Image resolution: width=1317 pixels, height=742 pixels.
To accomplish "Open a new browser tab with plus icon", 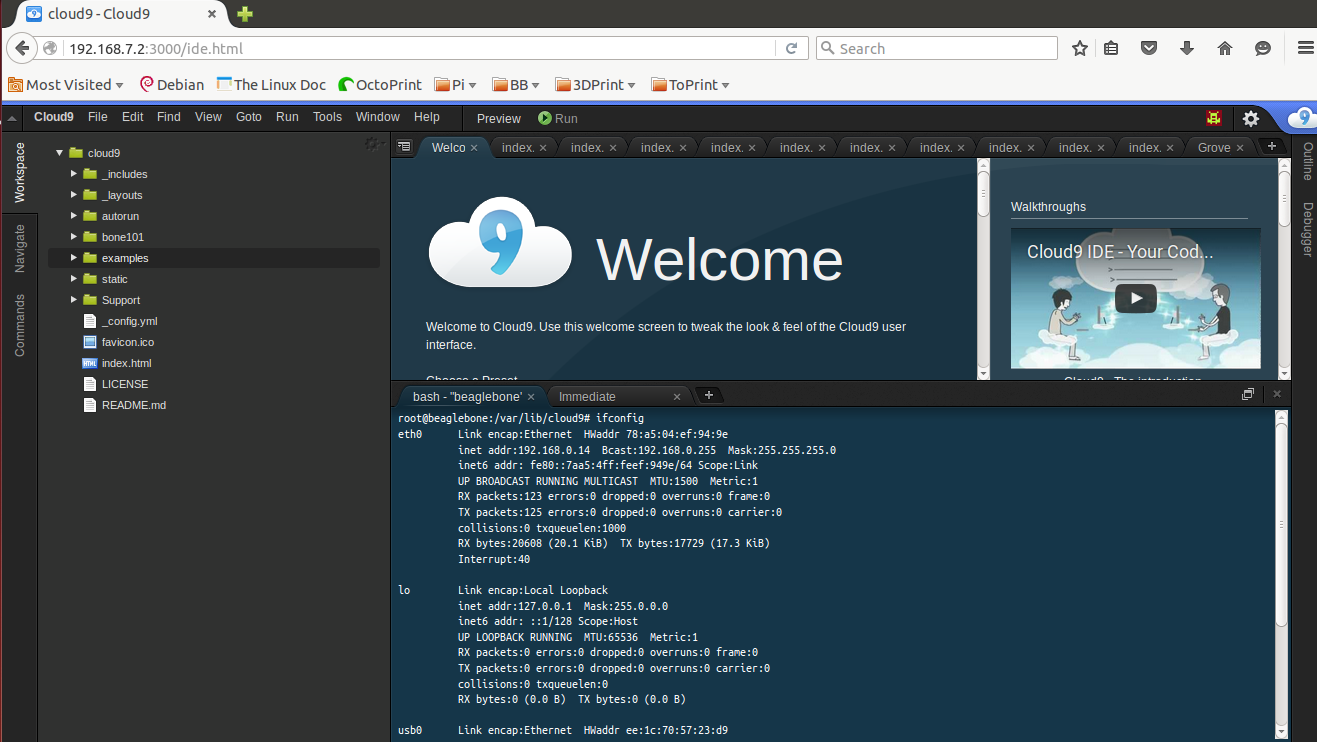I will (245, 14).
